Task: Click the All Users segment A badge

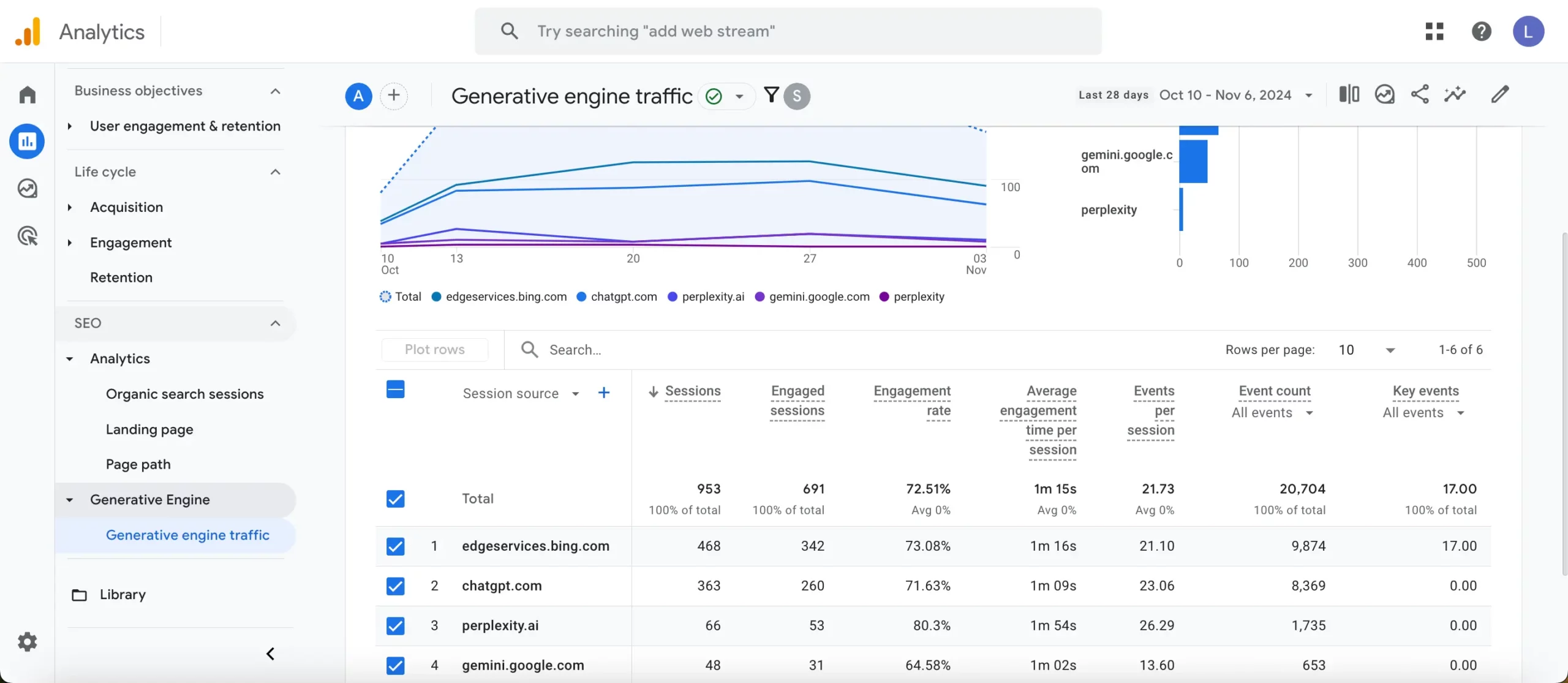Action: click(x=358, y=96)
